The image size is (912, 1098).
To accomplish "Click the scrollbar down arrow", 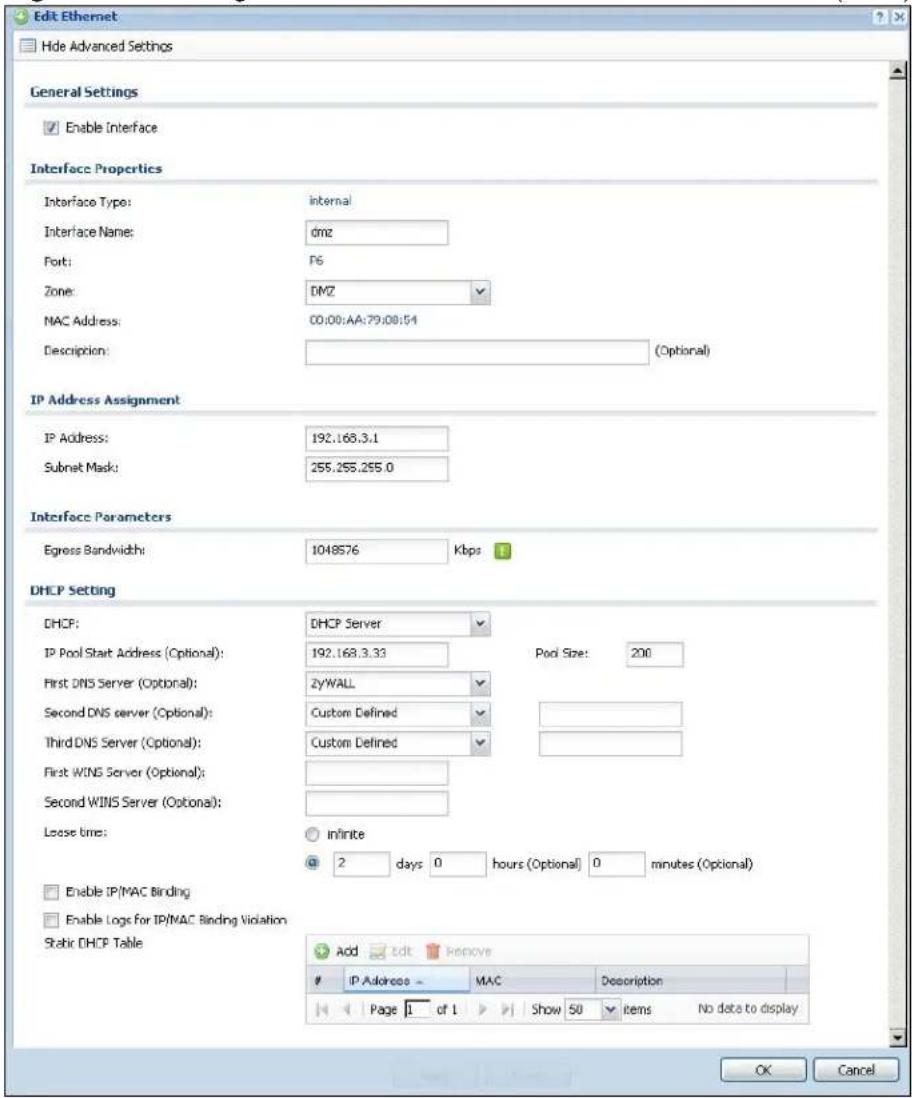I will [897, 1036].
